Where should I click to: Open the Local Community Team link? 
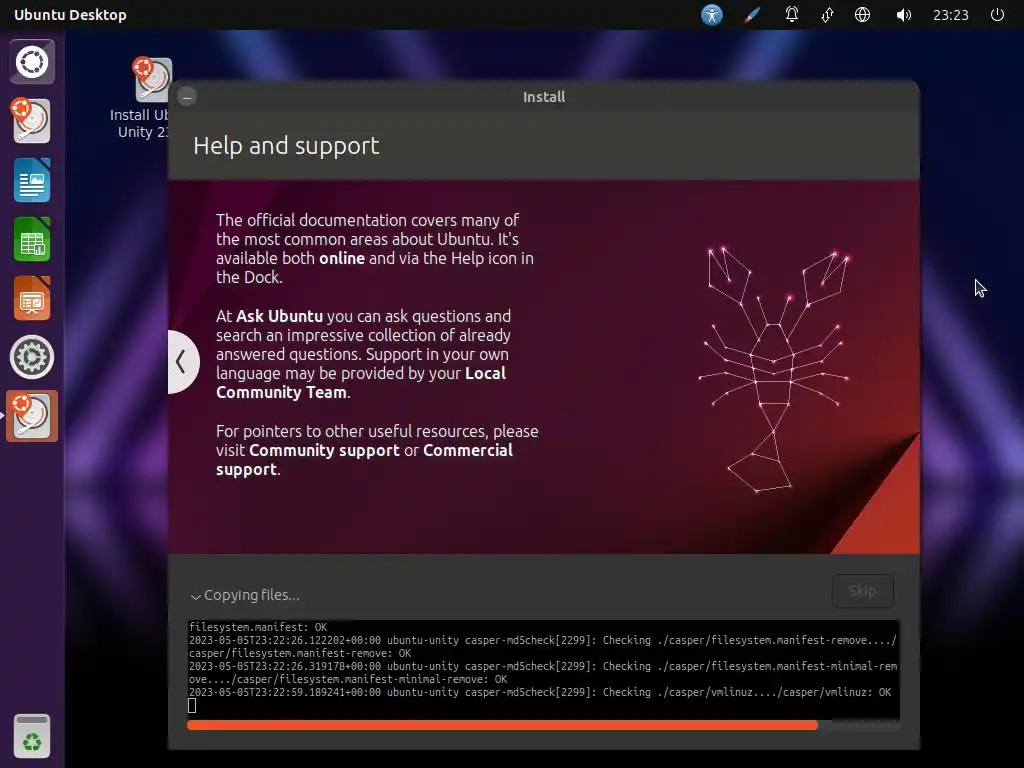coord(361,383)
